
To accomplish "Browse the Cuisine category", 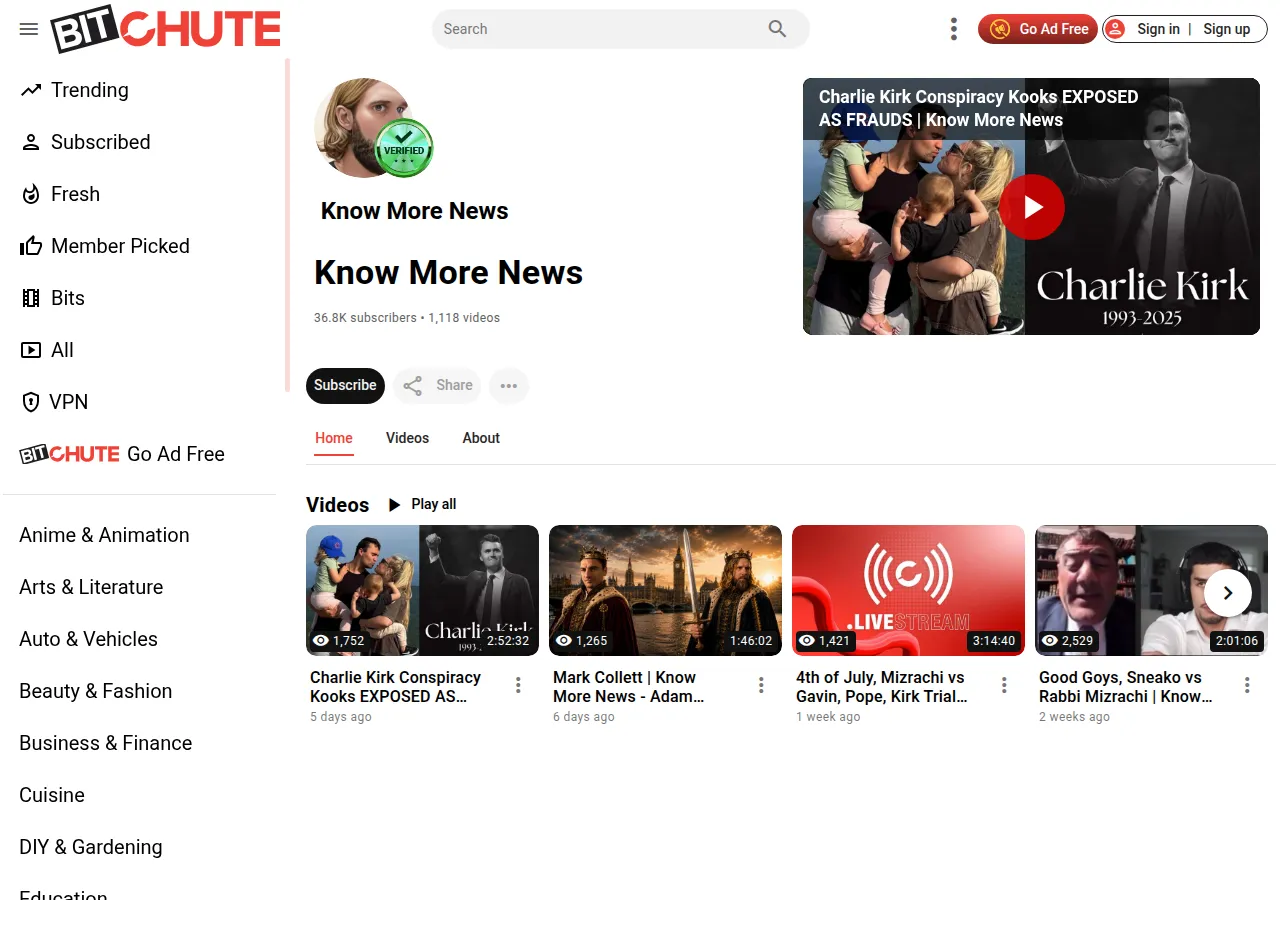I will point(52,795).
